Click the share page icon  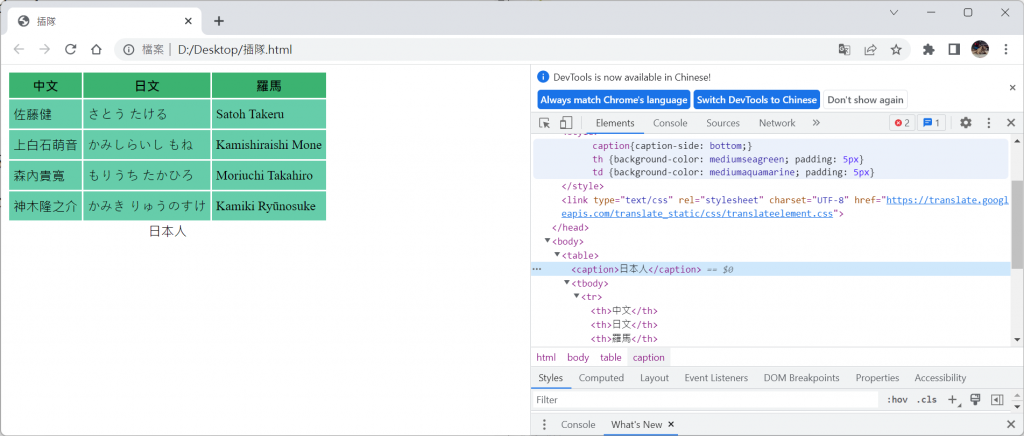coord(870,50)
